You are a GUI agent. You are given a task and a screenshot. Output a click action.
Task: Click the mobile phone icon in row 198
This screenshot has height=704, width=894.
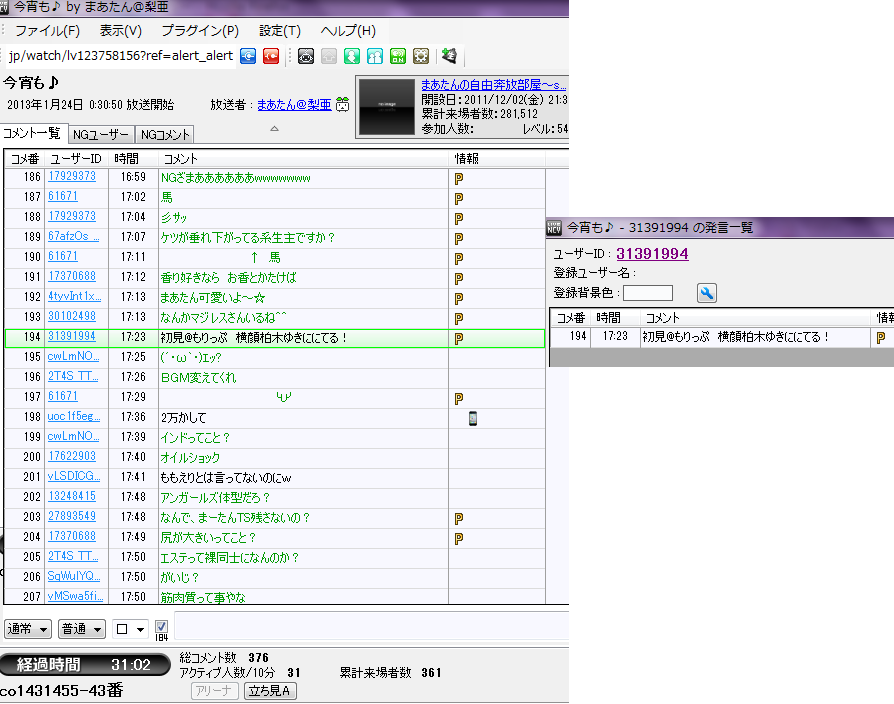tap(473, 418)
